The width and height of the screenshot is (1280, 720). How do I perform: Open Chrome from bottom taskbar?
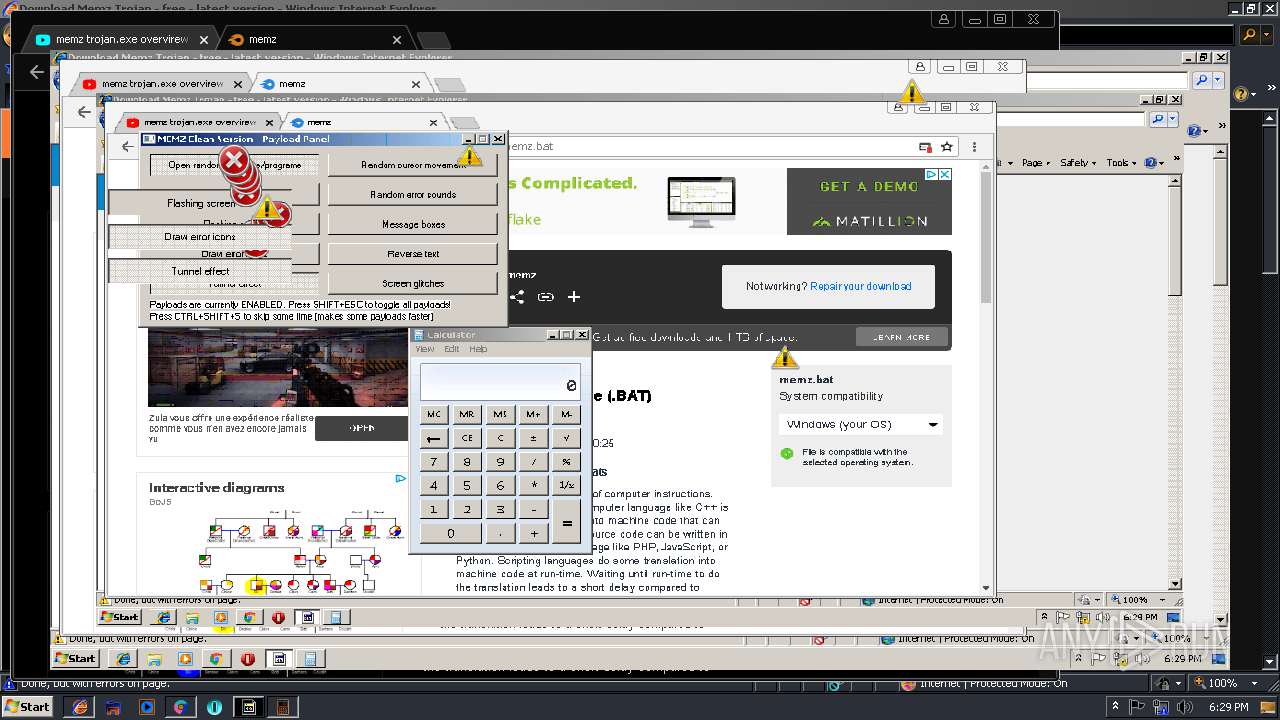point(180,707)
